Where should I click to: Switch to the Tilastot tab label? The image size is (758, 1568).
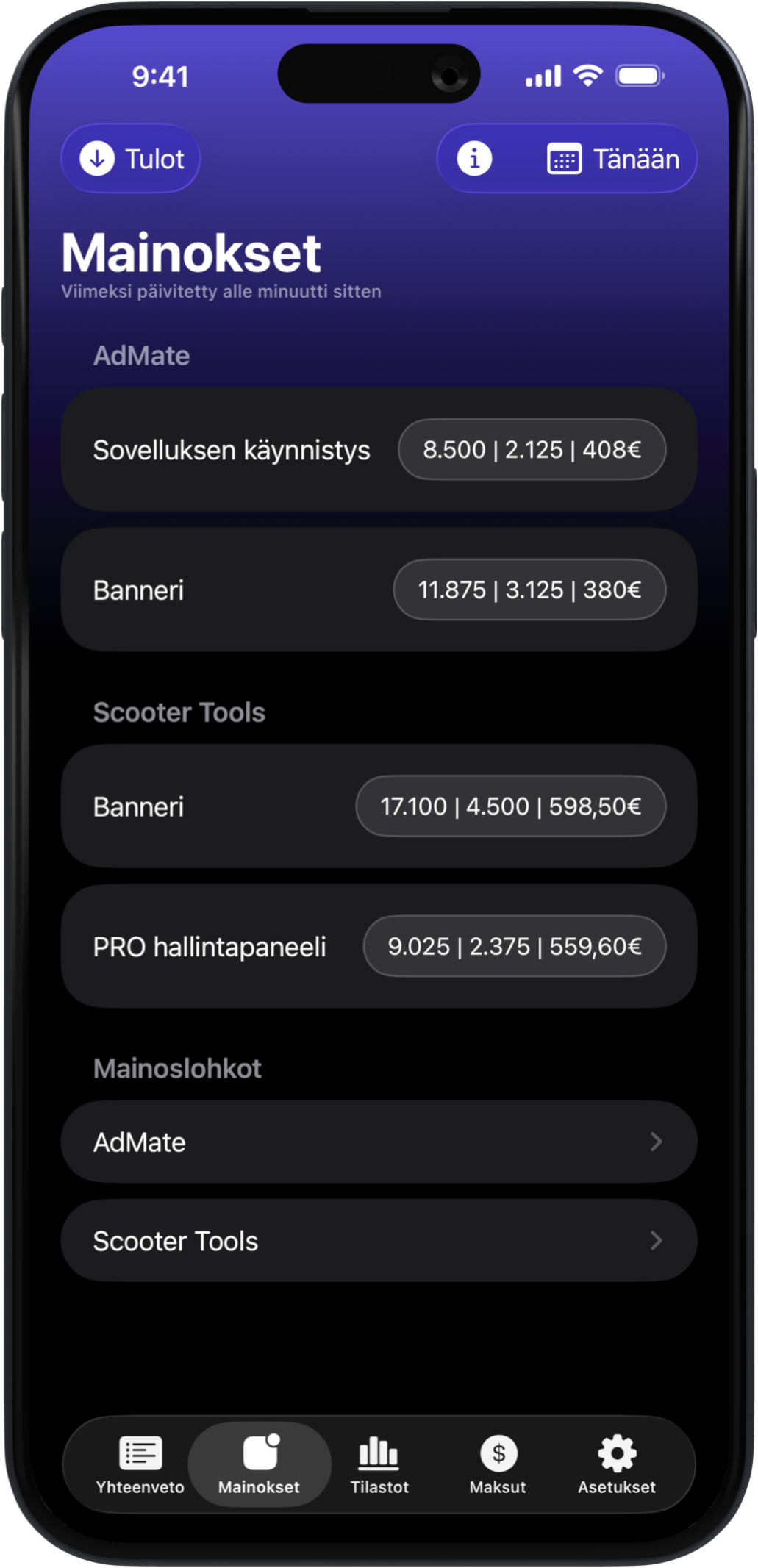click(x=379, y=1487)
